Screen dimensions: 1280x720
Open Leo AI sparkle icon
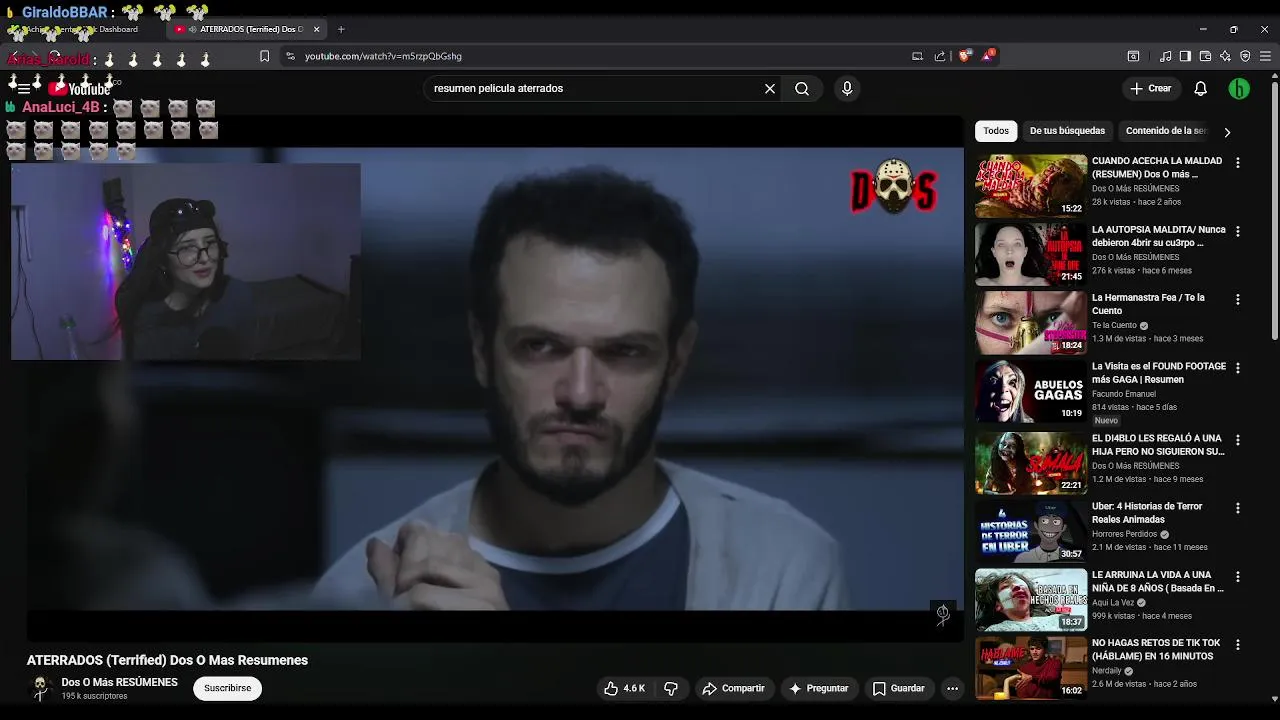(1225, 56)
